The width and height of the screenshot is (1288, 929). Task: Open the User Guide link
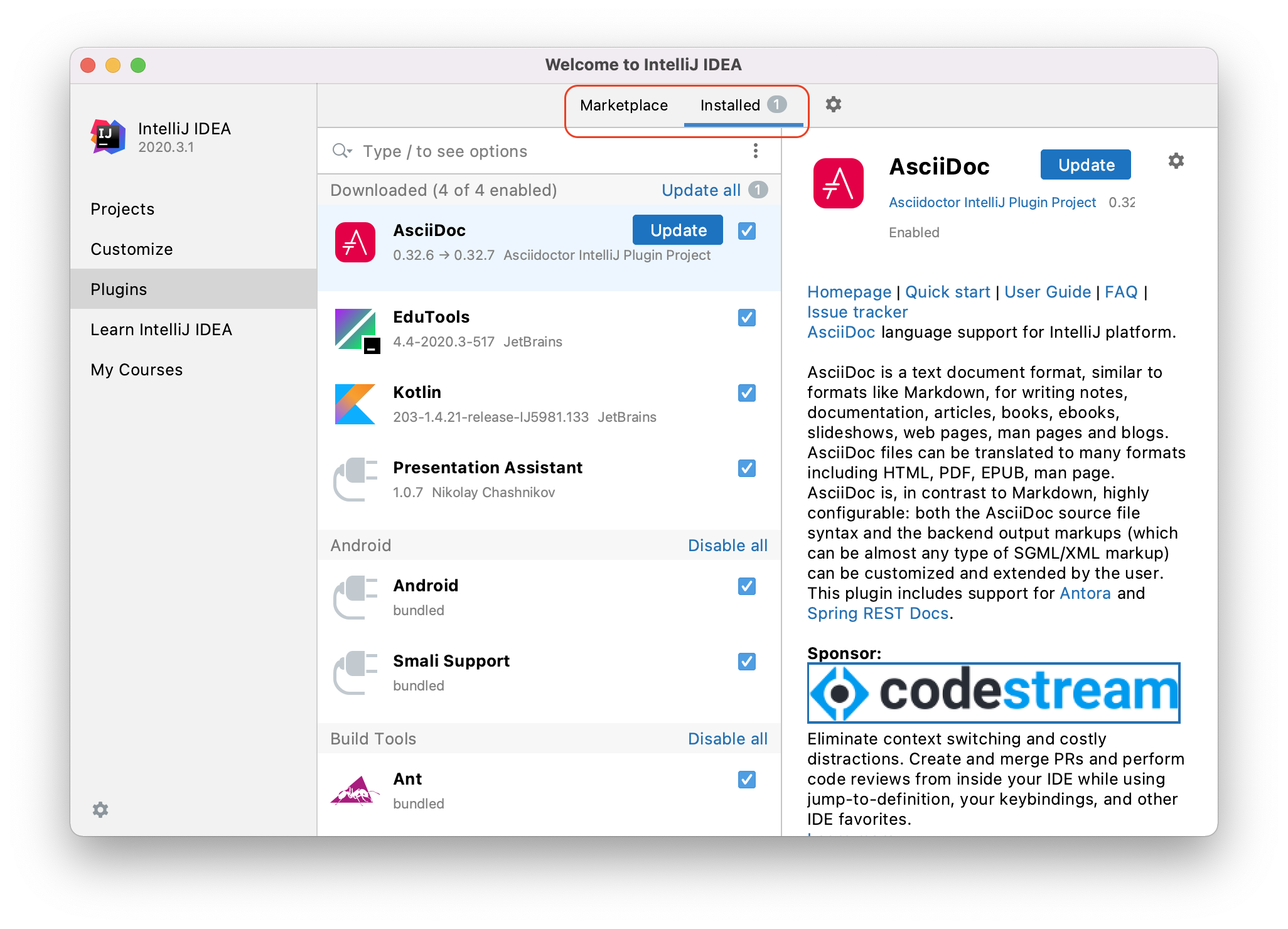pyautogui.click(x=1048, y=292)
